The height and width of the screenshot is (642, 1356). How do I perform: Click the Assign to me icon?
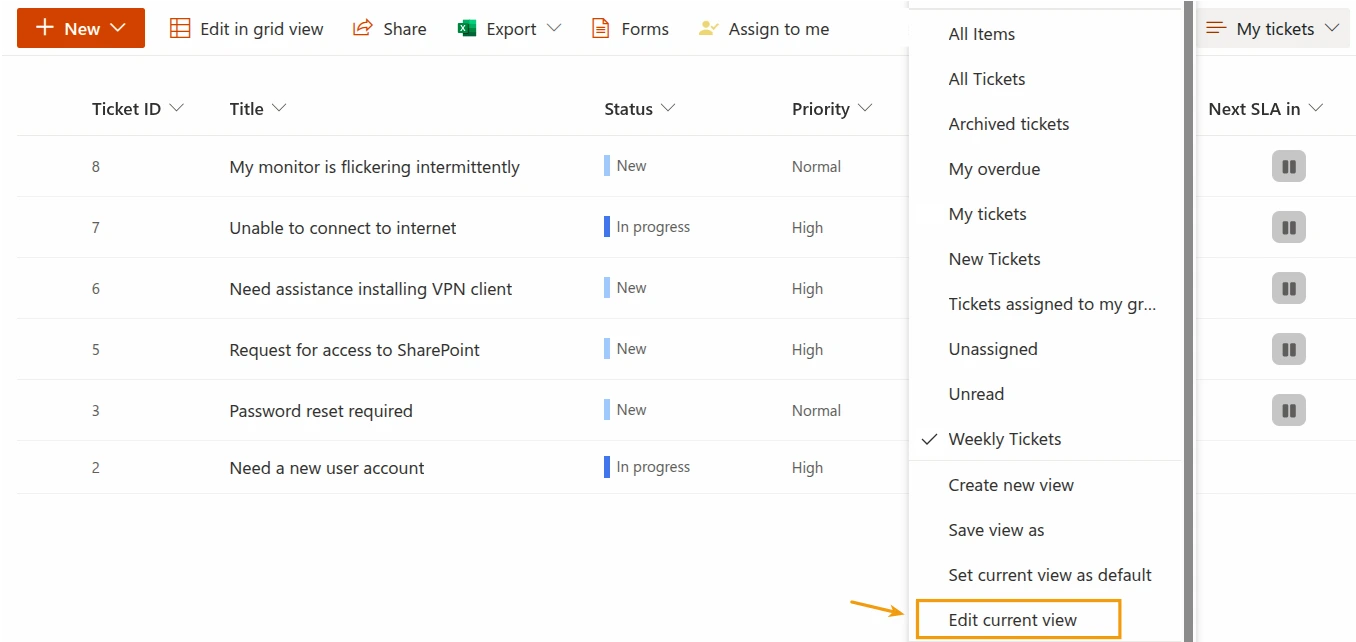tap(709, 29)
